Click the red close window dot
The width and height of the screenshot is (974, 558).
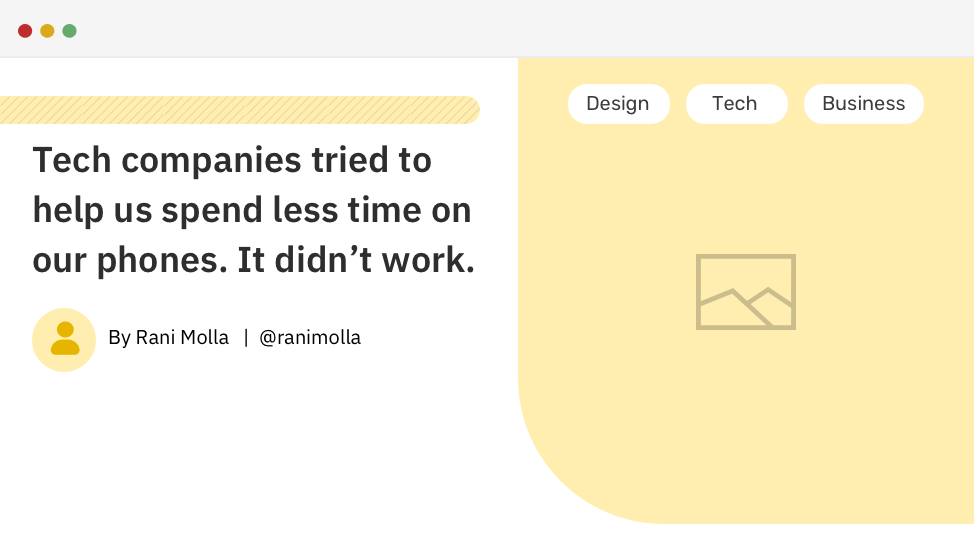25,31
